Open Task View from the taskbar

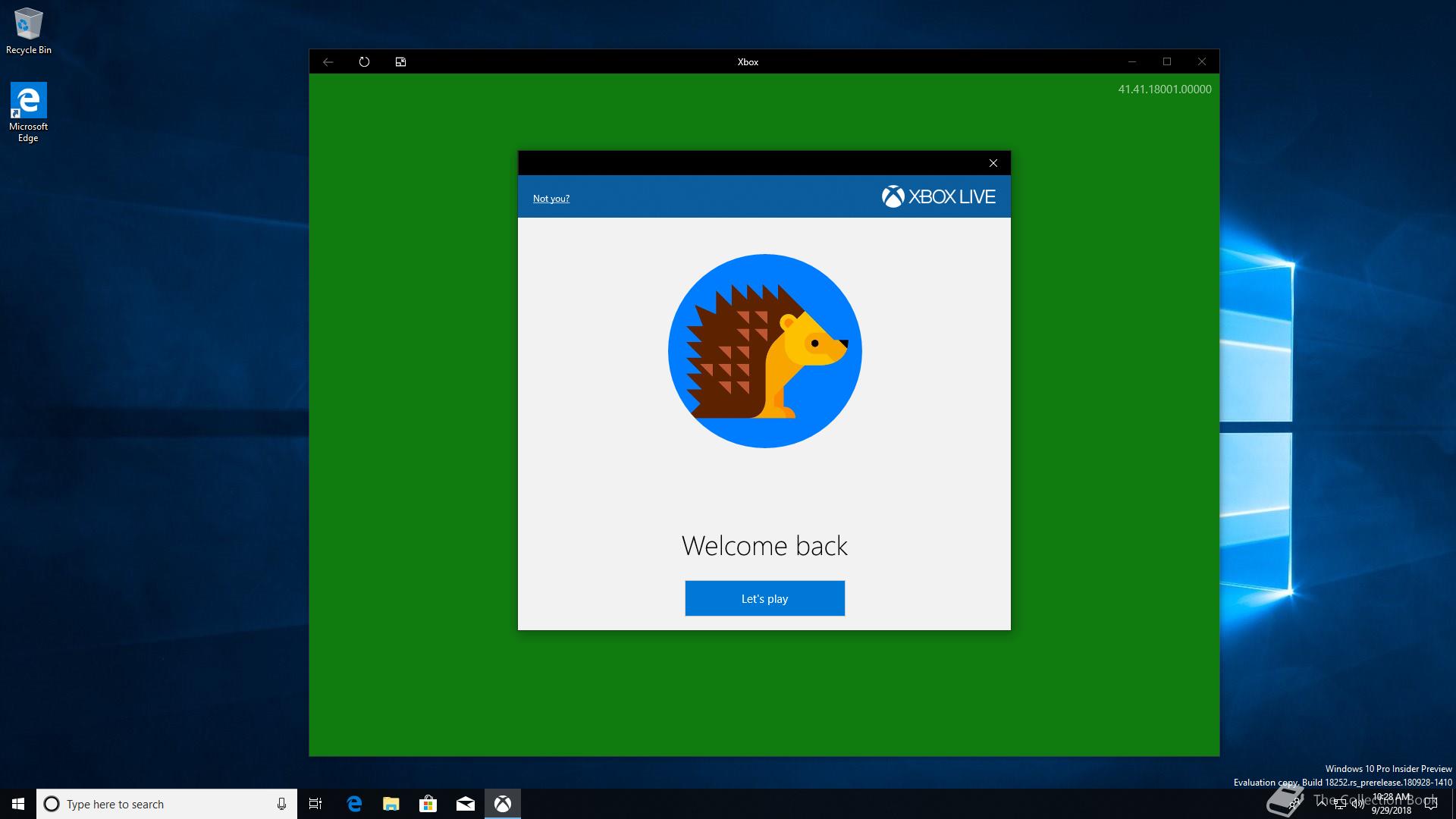click(x=315, y=804)
